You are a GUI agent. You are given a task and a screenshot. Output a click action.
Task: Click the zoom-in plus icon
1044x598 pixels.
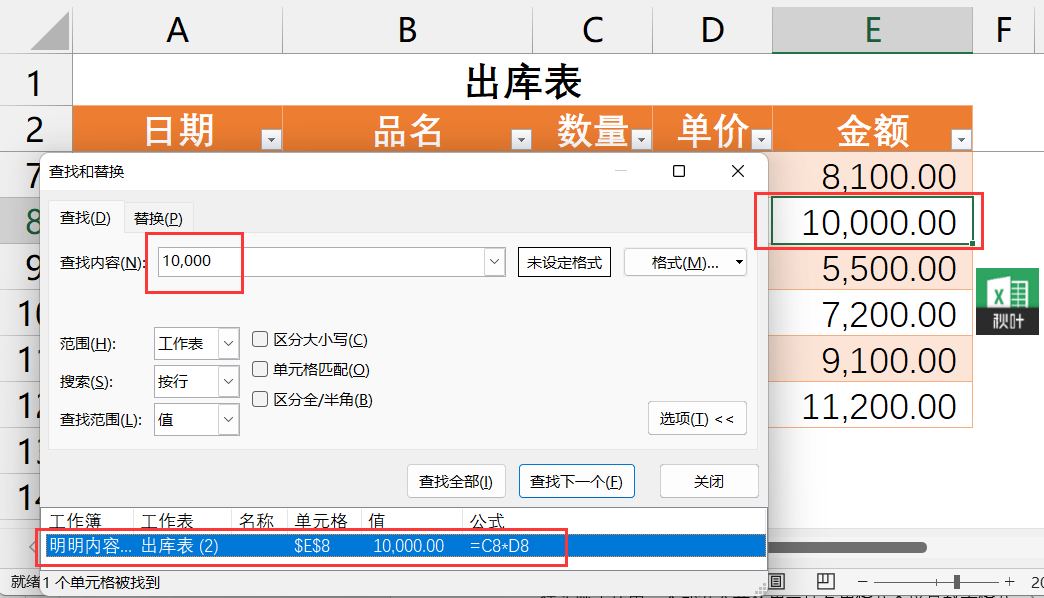pyautogui.click(x=1012, y=580)
